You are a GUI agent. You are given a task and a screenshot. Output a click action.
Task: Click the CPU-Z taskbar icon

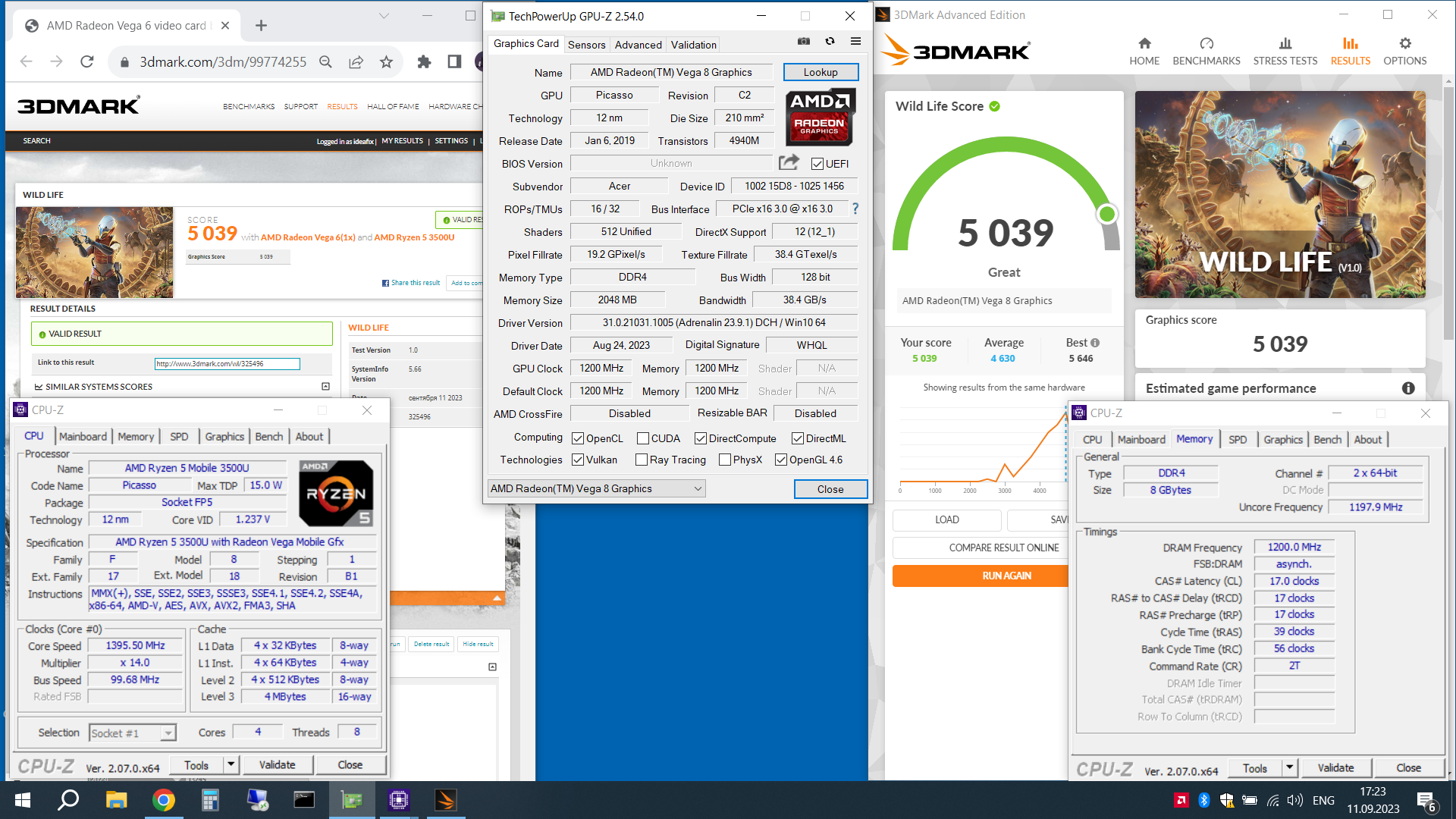[398, 800]
